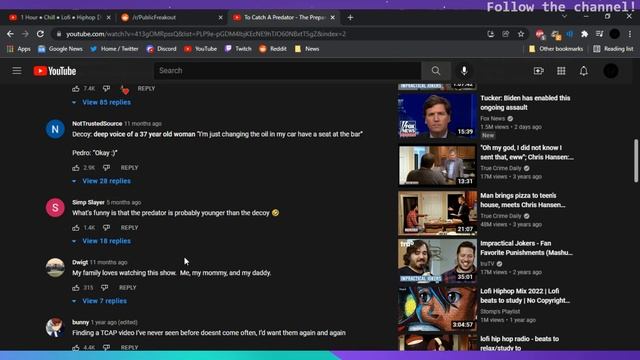Share this page from address bar
Image resolution: width=640 pixels, height=360 pixels.
[506, 34]
